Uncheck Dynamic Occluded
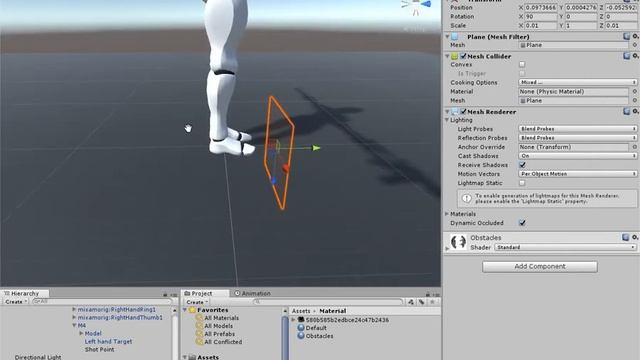Screen dimensions: 640x360 [x=522, y=223]
